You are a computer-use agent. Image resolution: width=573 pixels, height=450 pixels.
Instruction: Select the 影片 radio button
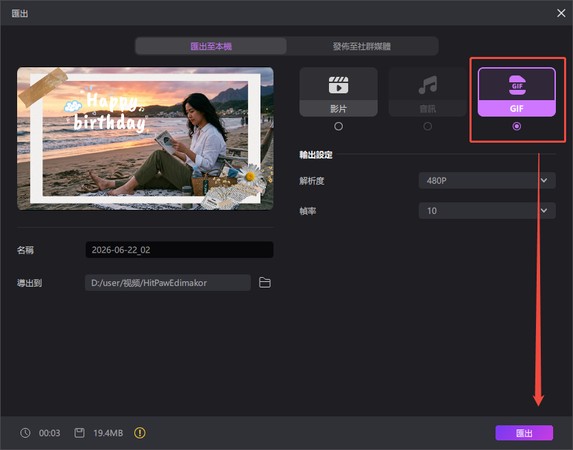point(338,126)
